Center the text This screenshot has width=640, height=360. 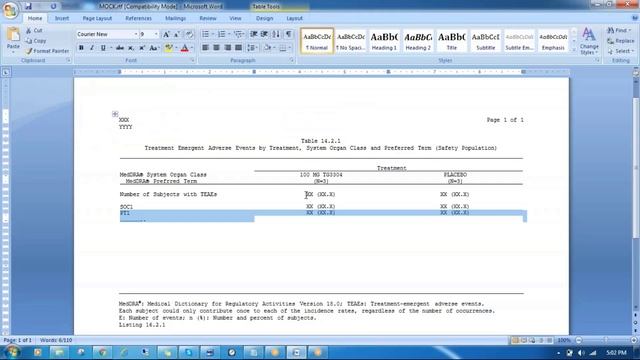tap(216, 48)
